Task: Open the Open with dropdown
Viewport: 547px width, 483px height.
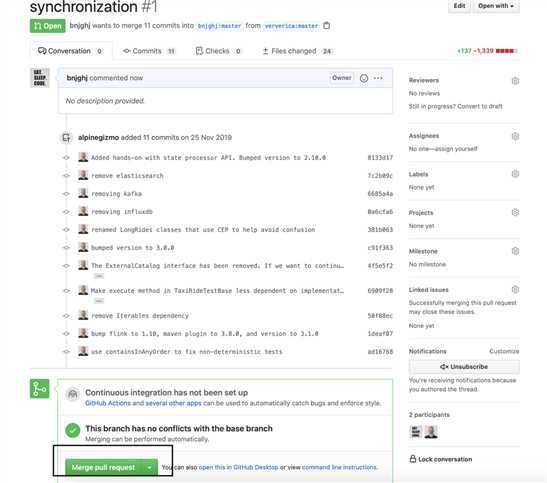Action: [x=496, y=6]
